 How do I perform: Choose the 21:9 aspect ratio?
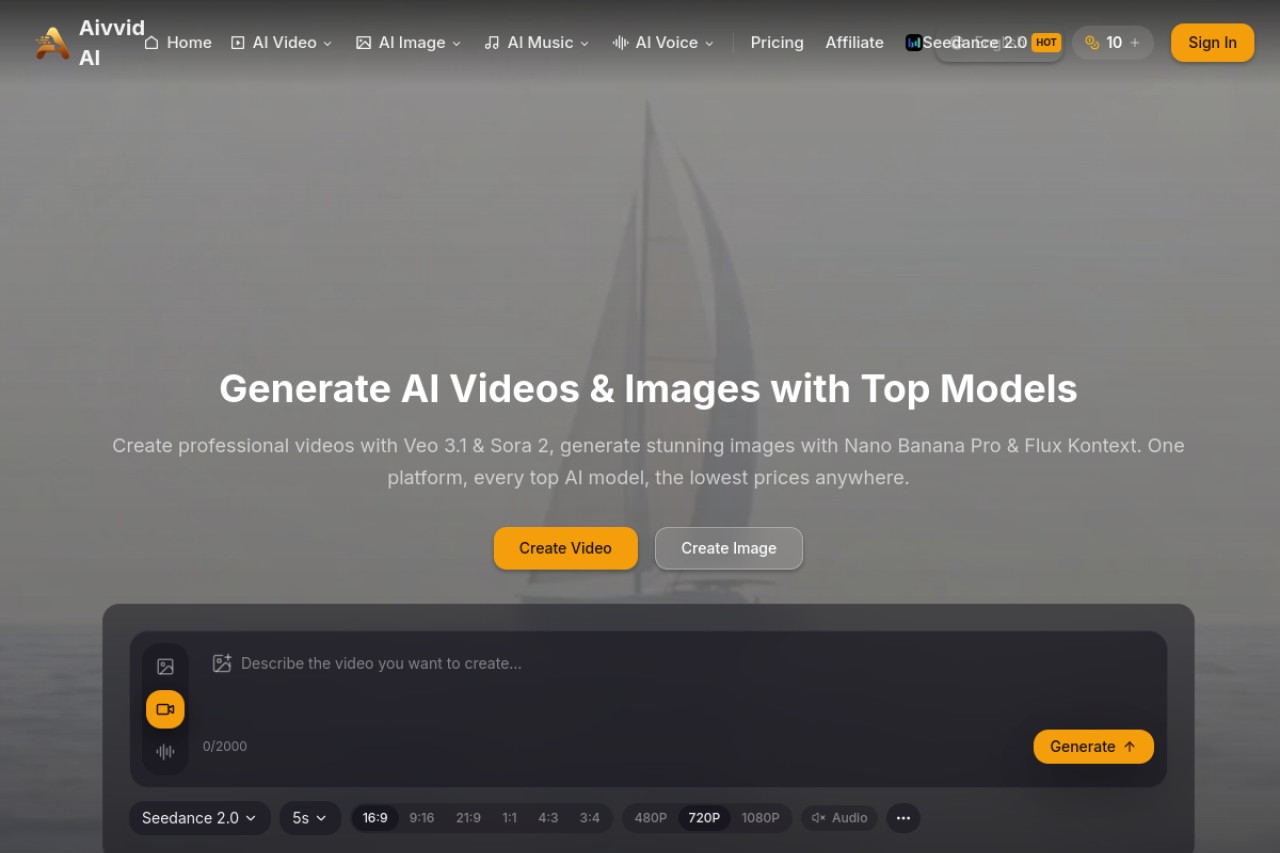(x=468, y=818)
